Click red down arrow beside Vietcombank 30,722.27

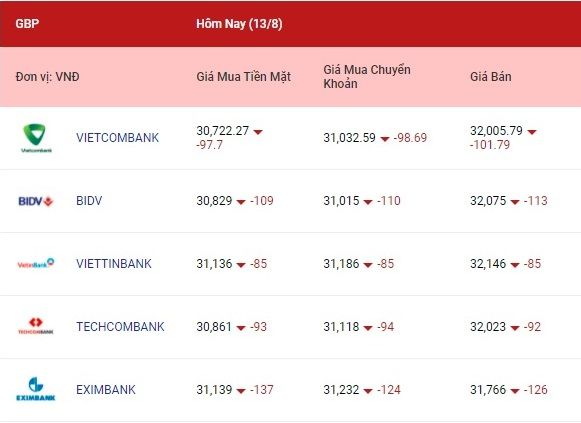[258, 132]
